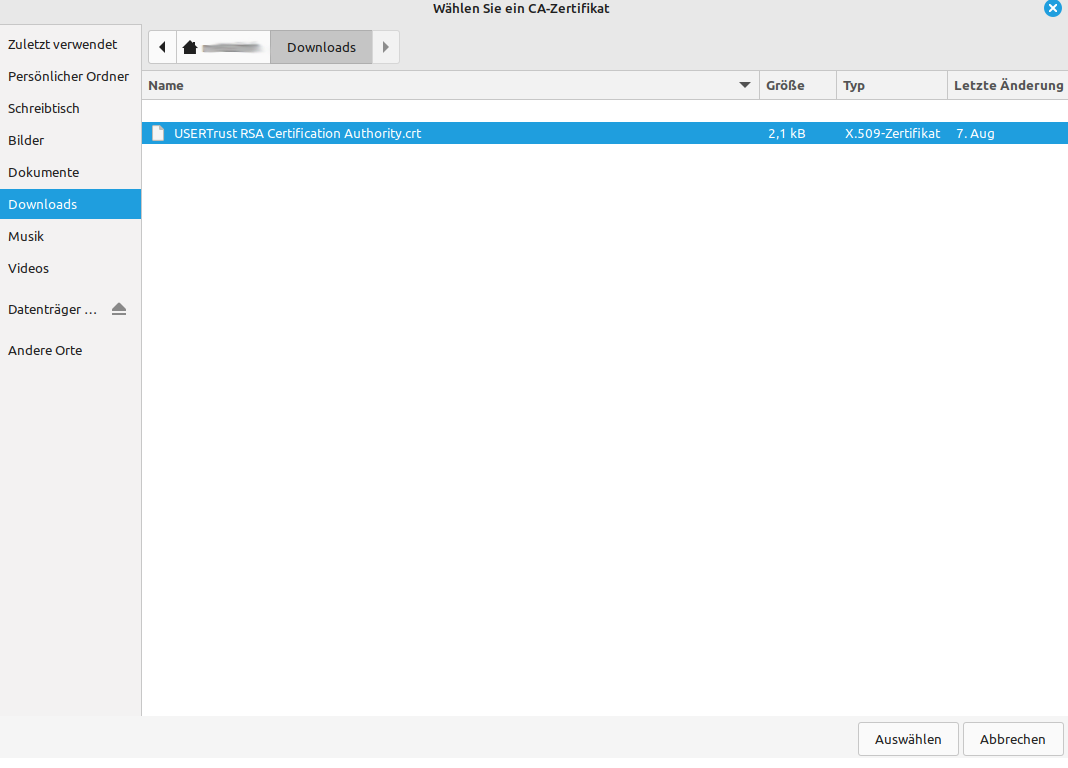The width and height of the screenshot is (1068, 768).
Task: Open Zuletzt verwendet in sidebar
Action: point(62,44)
